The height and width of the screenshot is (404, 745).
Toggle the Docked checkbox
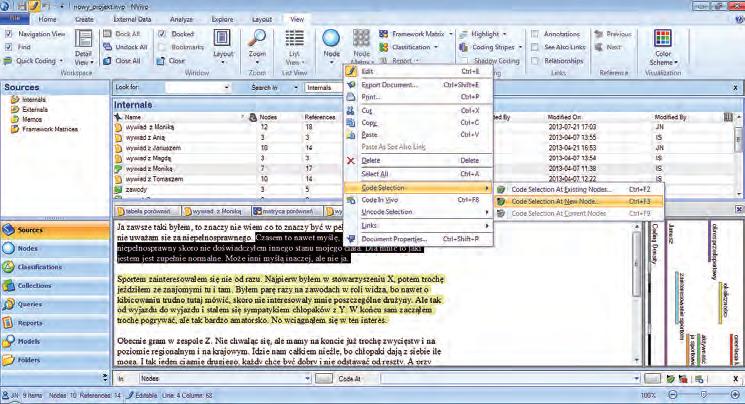(x=162, y=34)
